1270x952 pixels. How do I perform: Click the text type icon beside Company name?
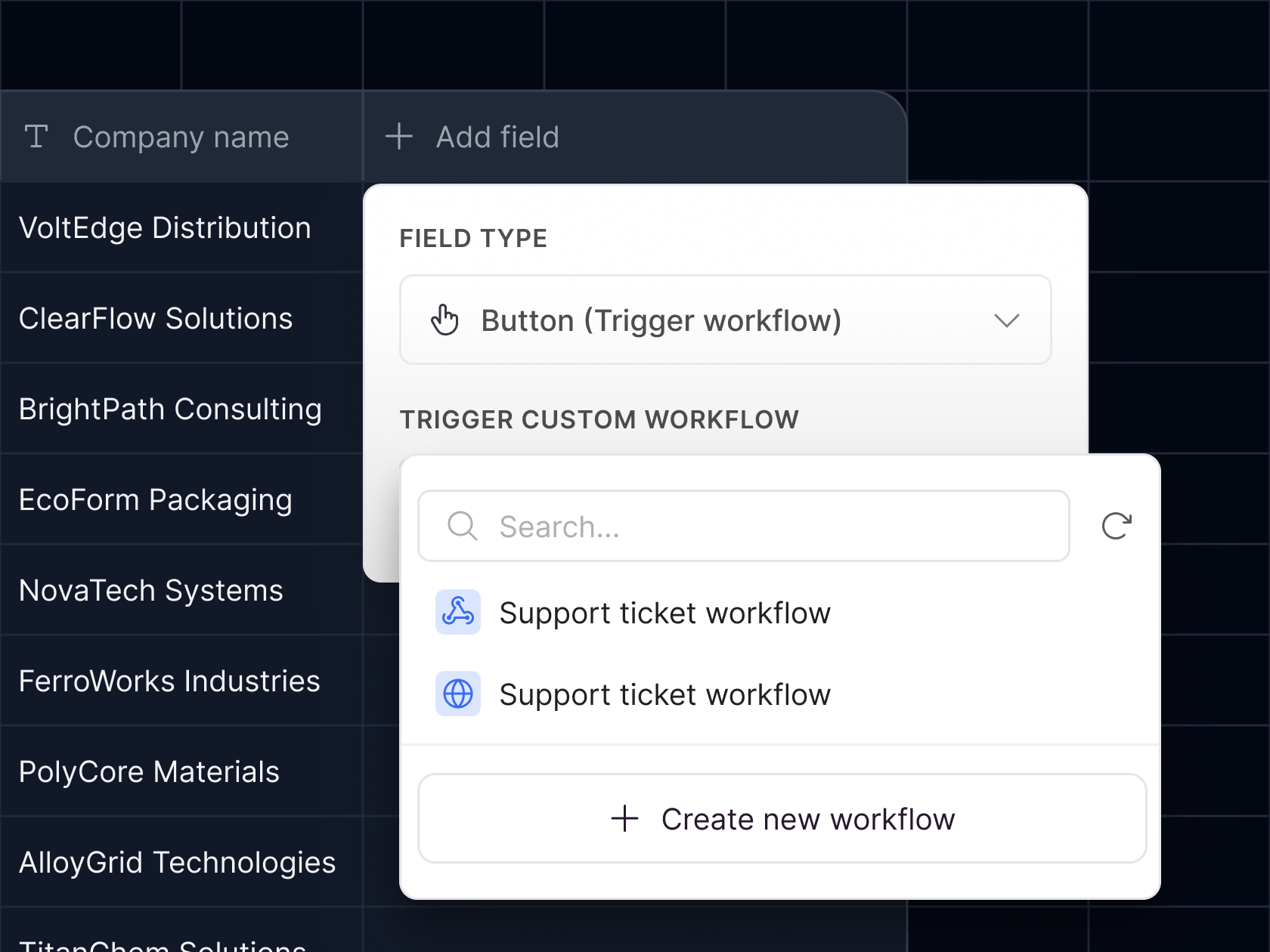pyautogui.click(x=36, y=137)
